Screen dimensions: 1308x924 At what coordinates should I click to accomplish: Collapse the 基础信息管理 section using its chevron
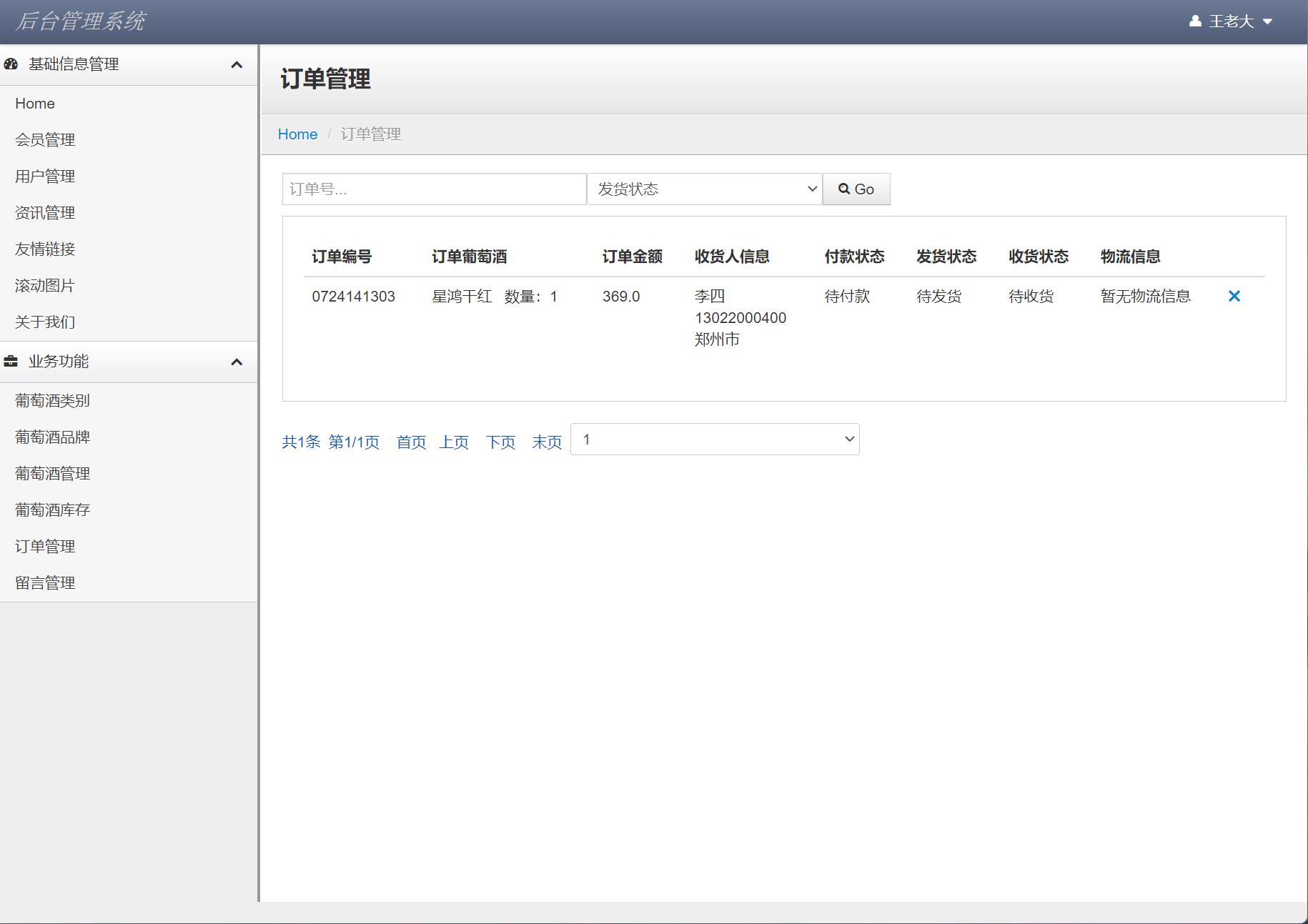coord(237,64)
